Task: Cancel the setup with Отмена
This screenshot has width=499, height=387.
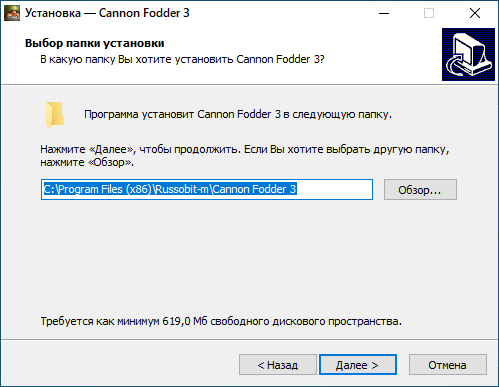Action: (x=447, y=365)
